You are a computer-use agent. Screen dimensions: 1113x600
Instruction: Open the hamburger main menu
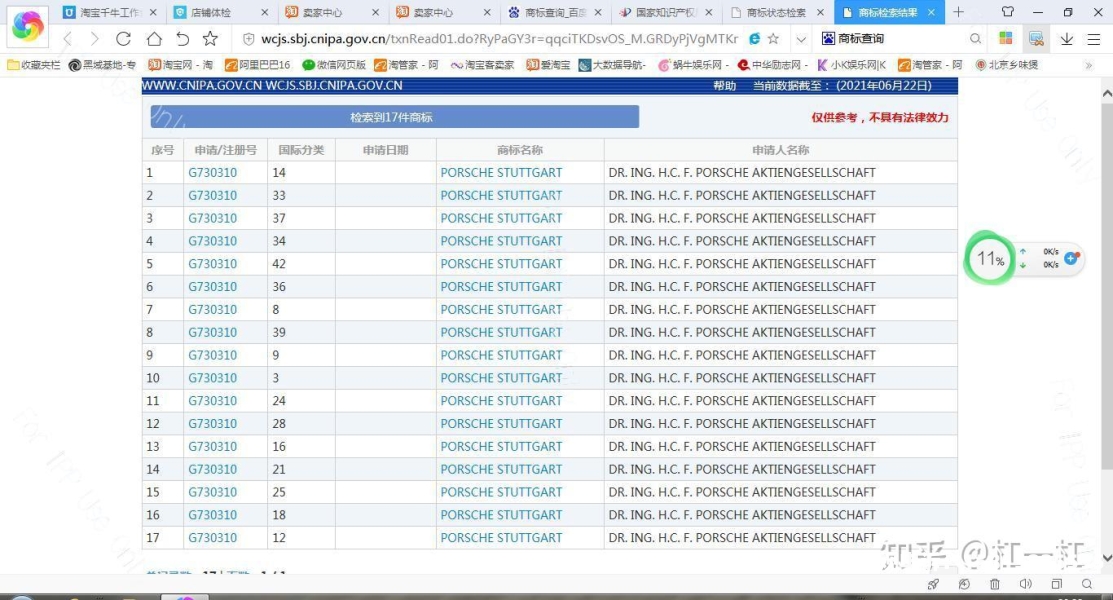1093,39
